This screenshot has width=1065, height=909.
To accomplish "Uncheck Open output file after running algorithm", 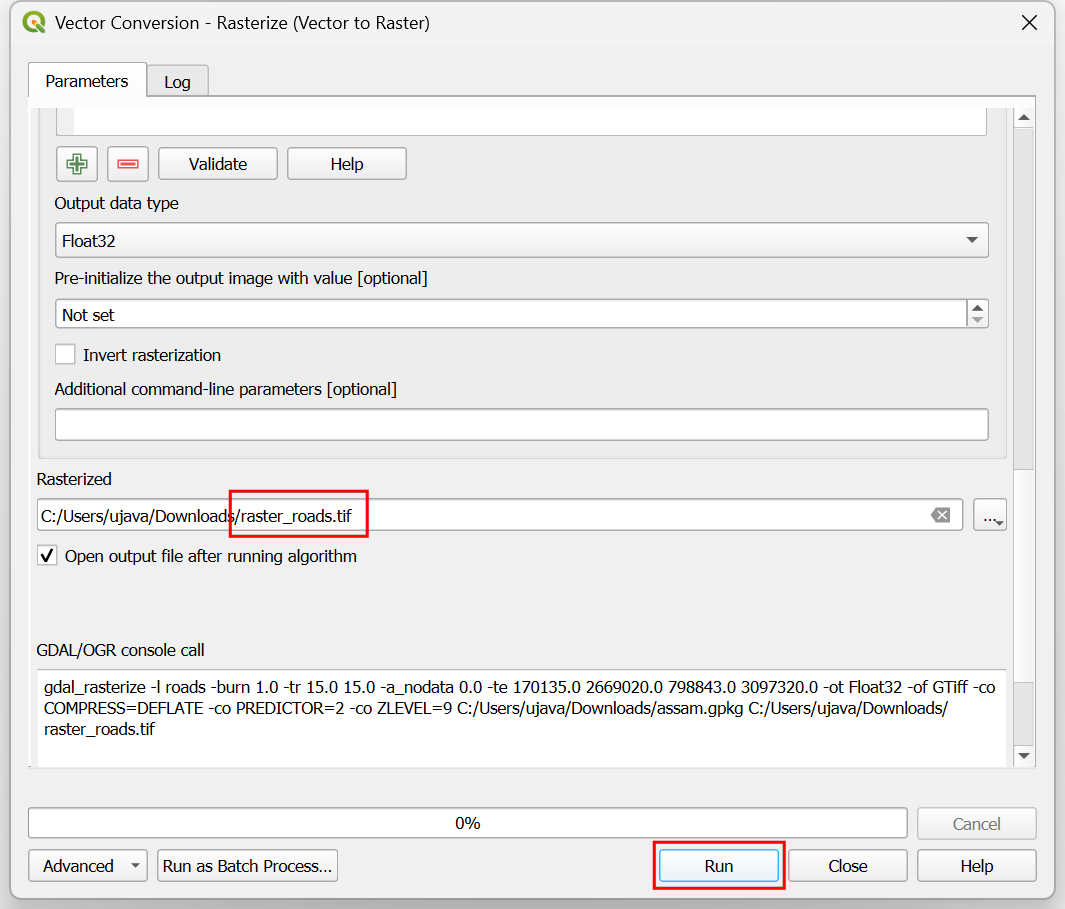I will pos(47,556).
